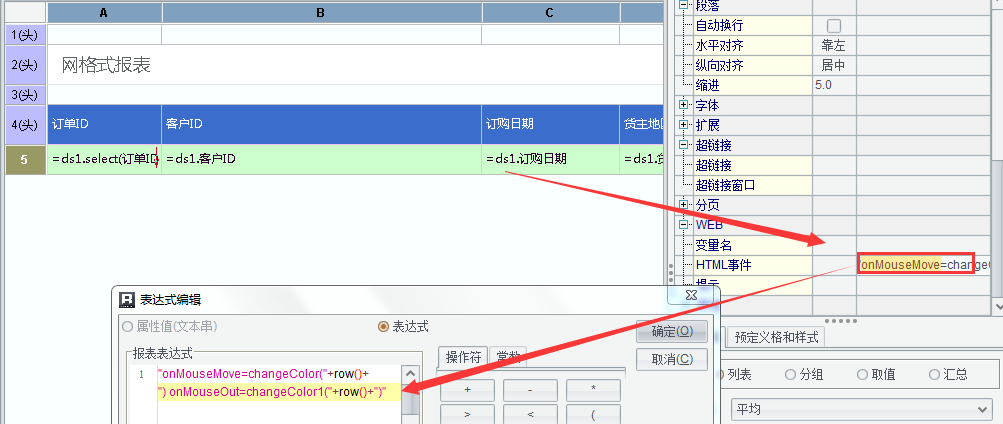
Task: Click the 客户ID header cell
Action: click(x=322, y=125)
